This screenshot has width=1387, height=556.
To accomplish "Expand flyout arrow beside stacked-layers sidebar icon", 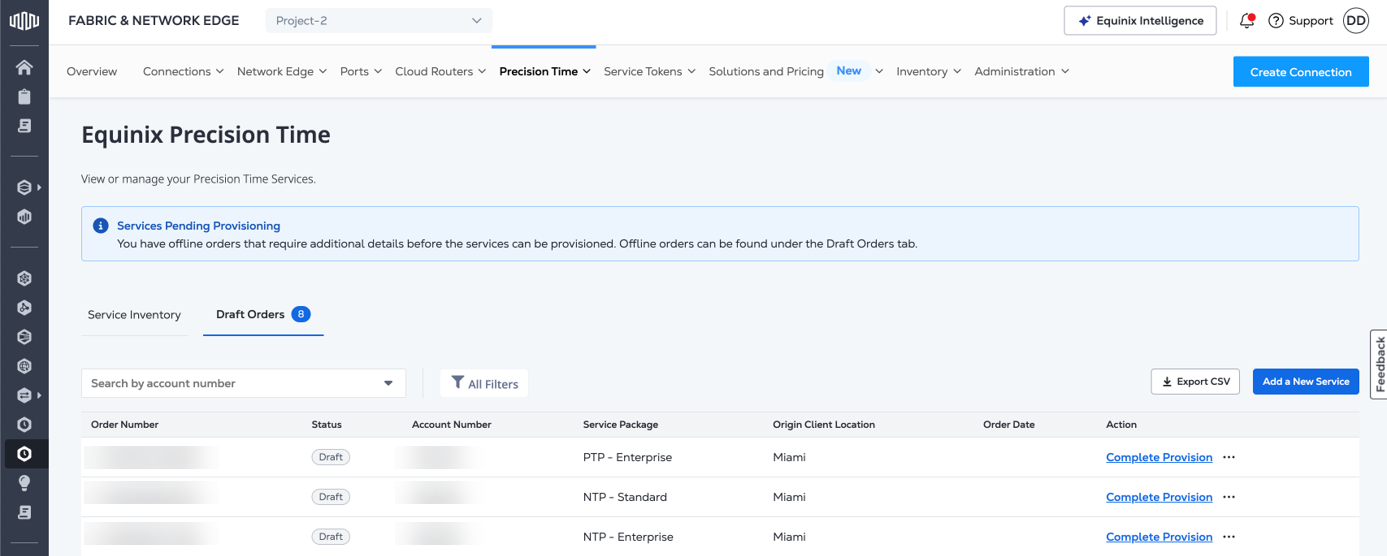I will pyautogui.click(x=39, y=187).
